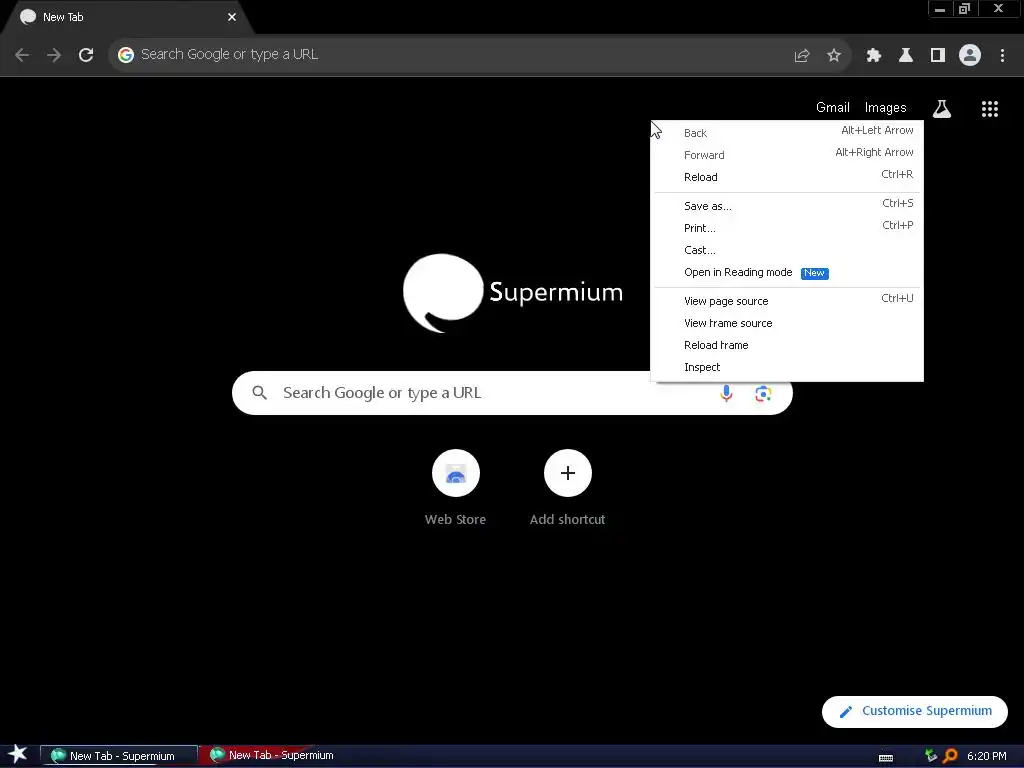The image size is (1024, 768).
Task: Choose Print... in the context menu
Action: (x=787, y=228)
